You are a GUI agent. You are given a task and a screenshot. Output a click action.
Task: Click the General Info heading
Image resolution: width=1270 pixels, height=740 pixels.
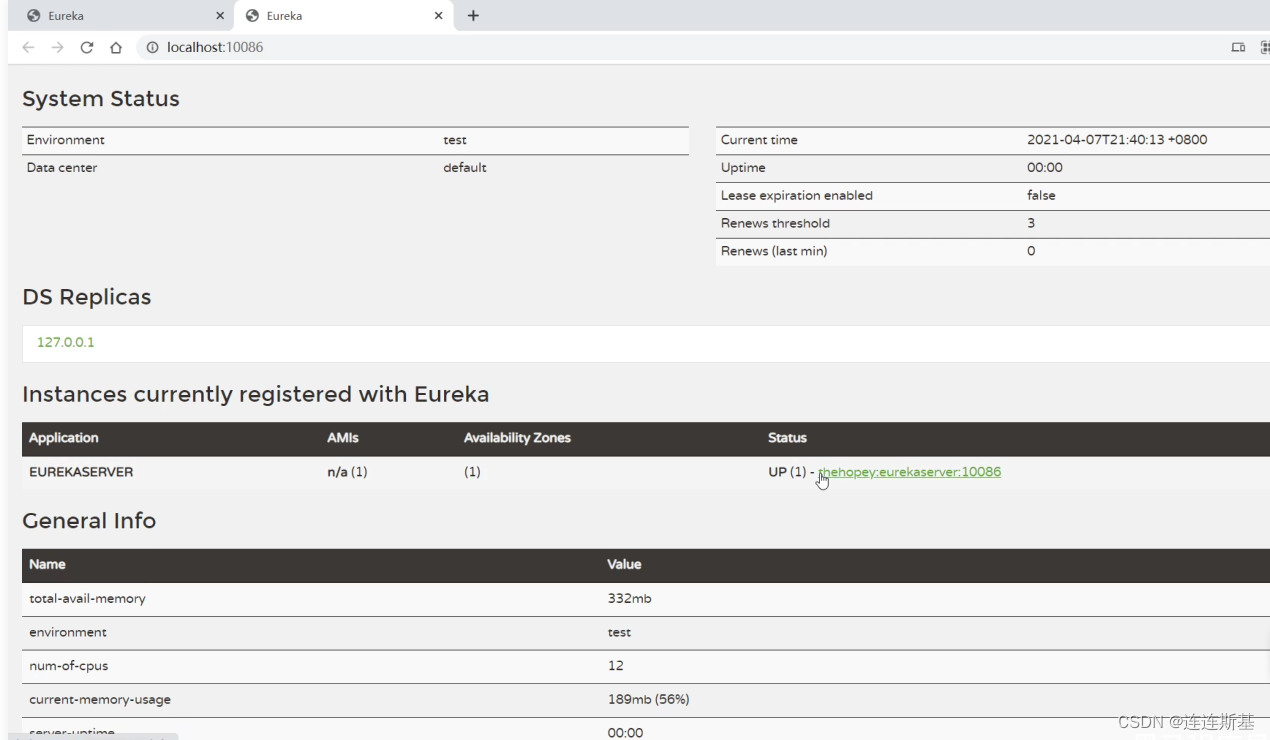(x=89, y=521)
